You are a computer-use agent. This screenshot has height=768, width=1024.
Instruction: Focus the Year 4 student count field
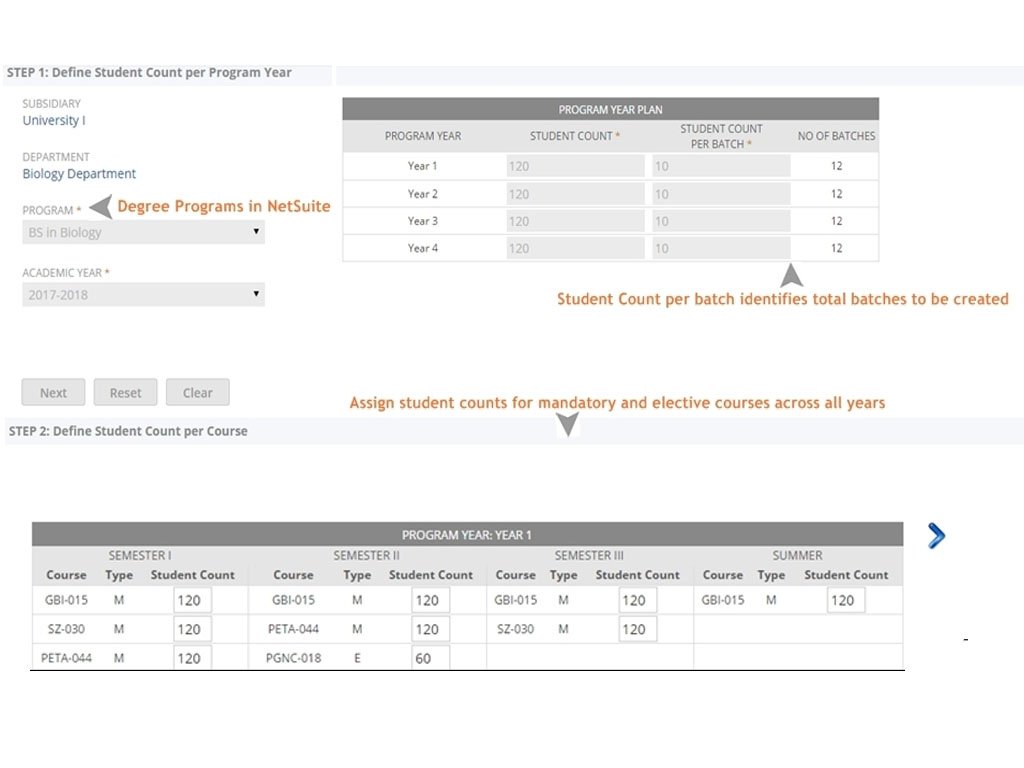tap(575, 248)
